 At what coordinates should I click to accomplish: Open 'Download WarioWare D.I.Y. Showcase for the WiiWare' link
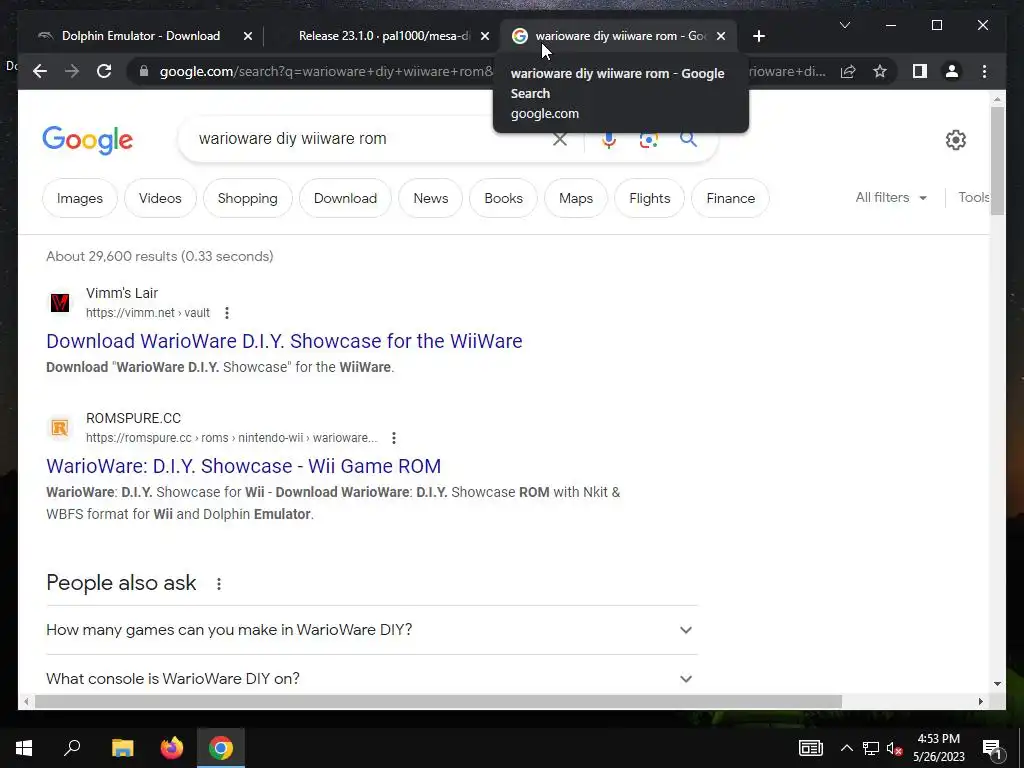click(284, 341)
